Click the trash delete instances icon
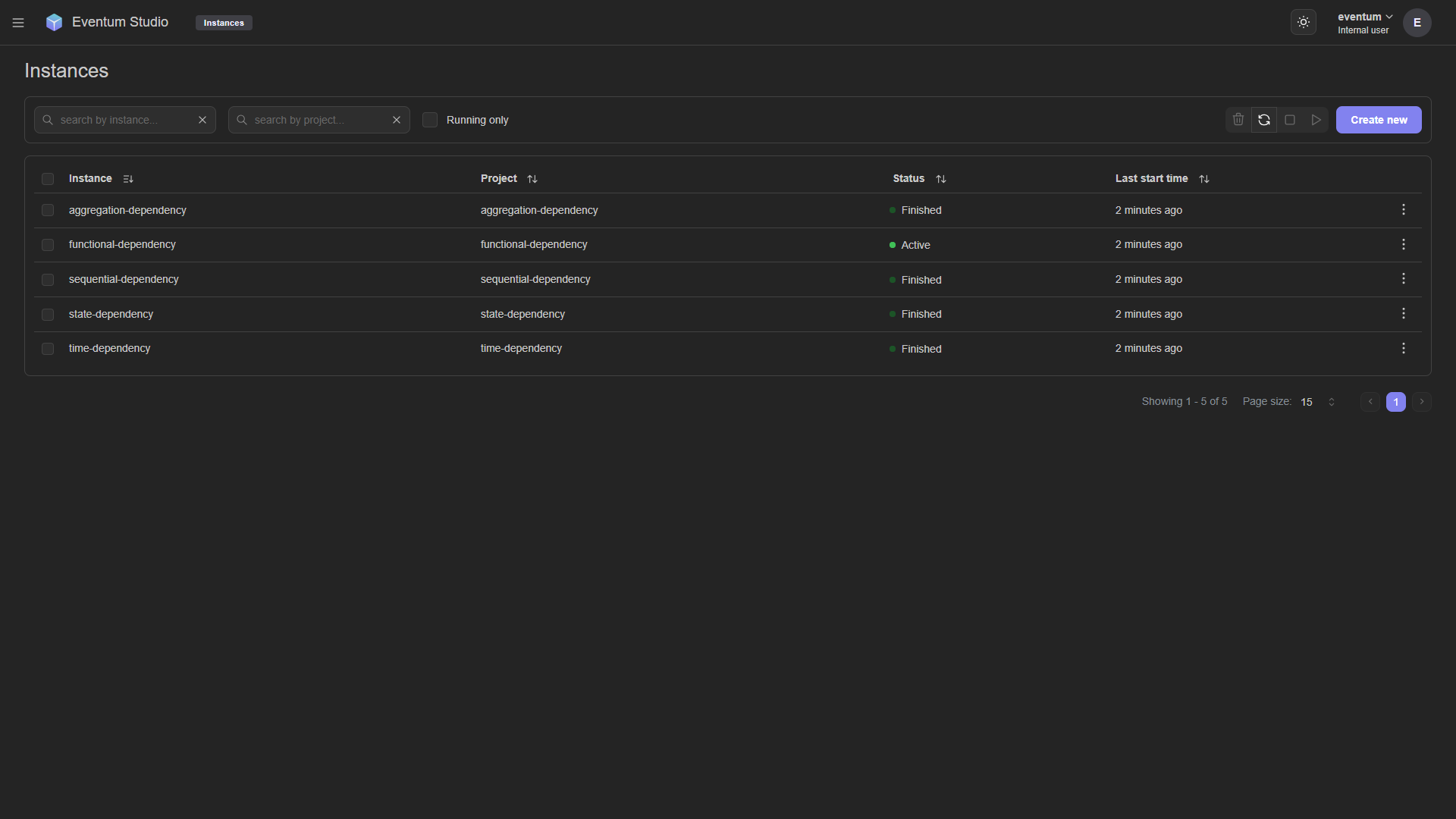The image size is (1456, 819). [x=1238, y=120]
